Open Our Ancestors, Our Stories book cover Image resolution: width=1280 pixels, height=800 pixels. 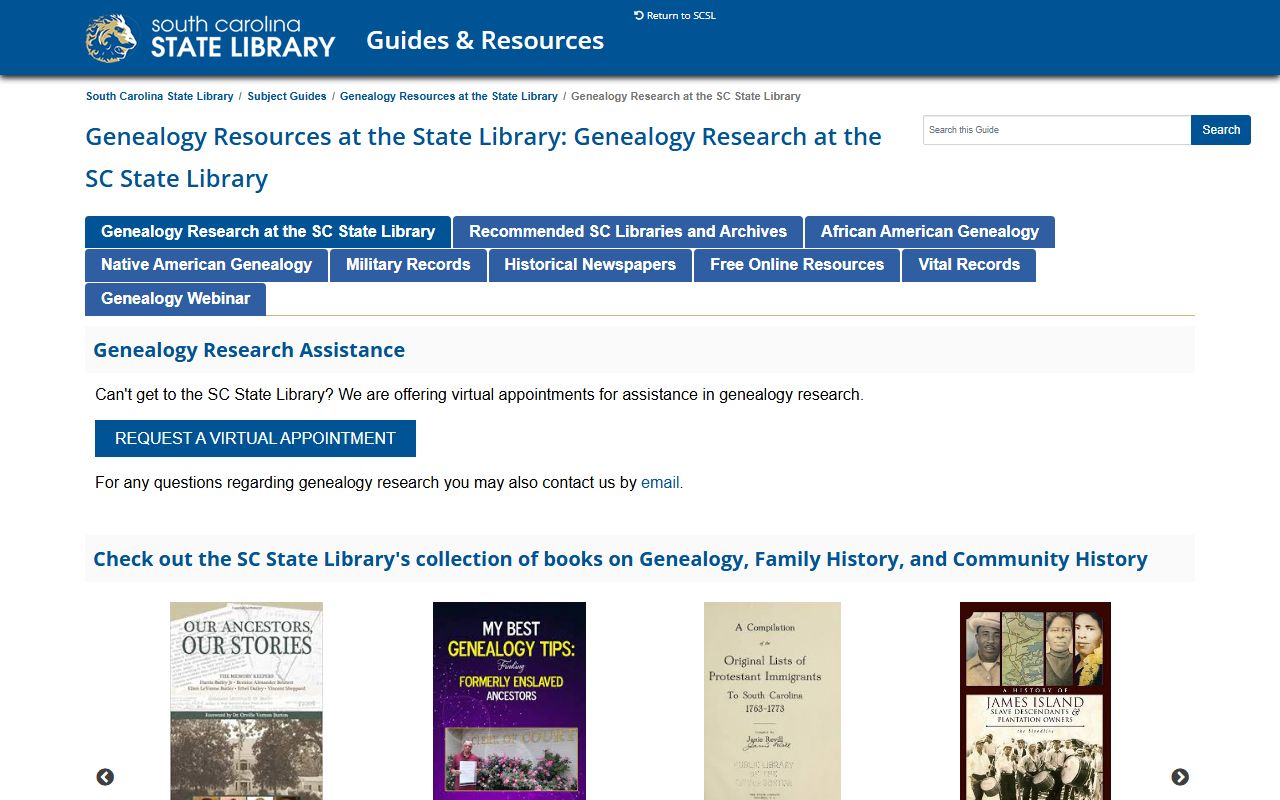246,701
